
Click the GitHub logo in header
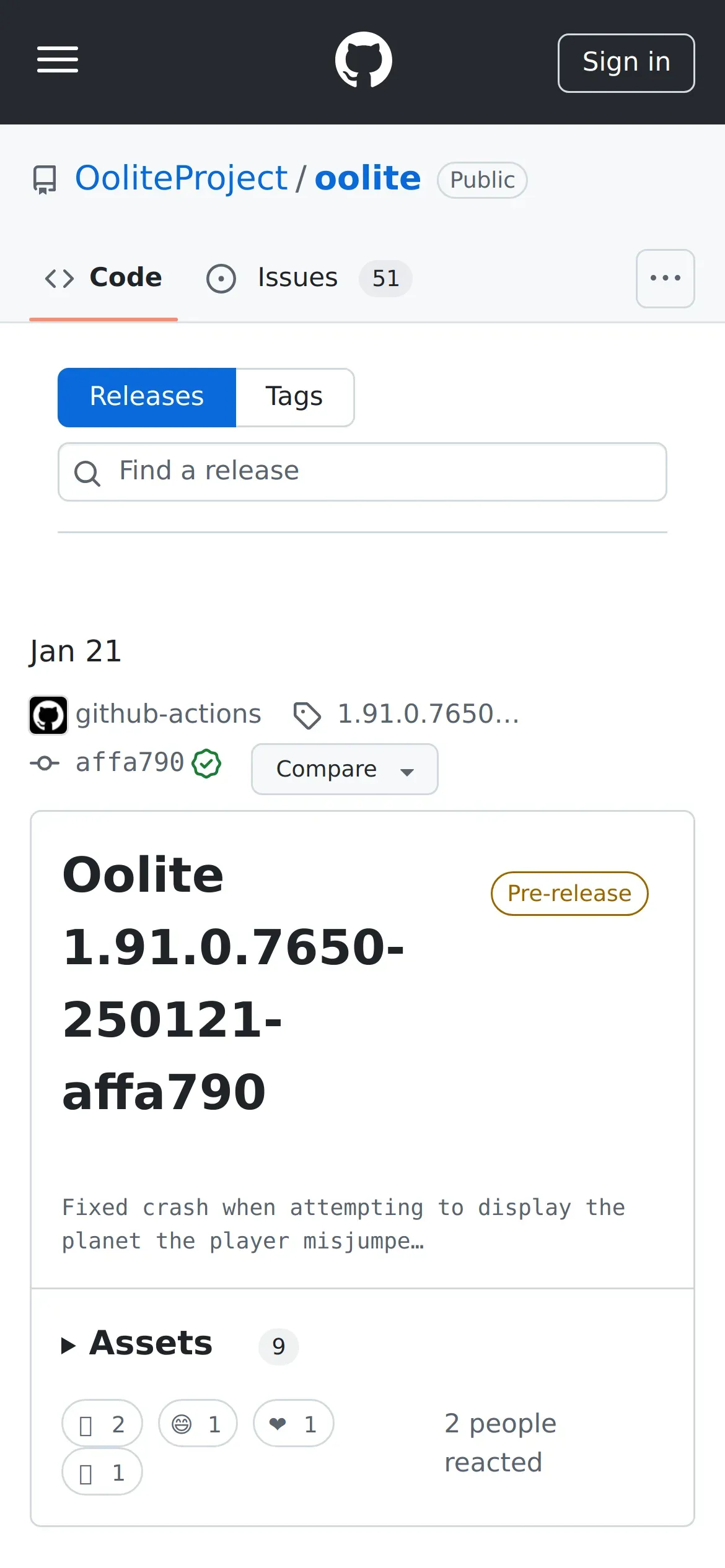(363, 60)
